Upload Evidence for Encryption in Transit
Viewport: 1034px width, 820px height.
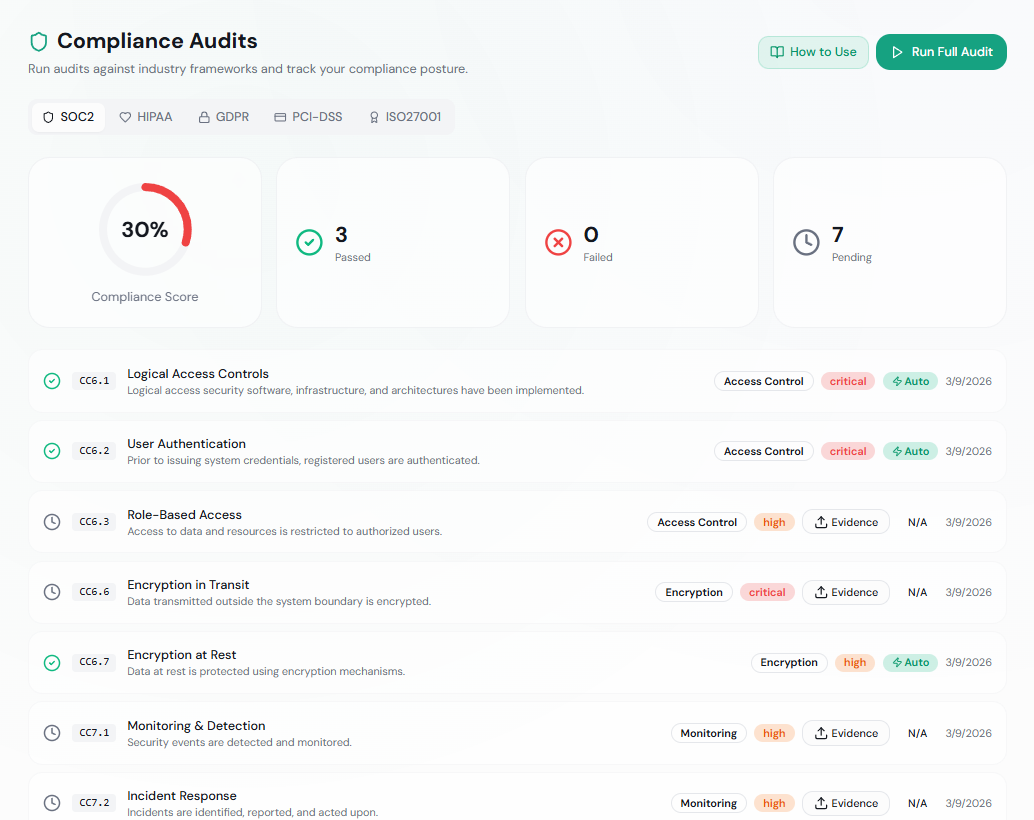pyautogui.click(x=845, y=592)
